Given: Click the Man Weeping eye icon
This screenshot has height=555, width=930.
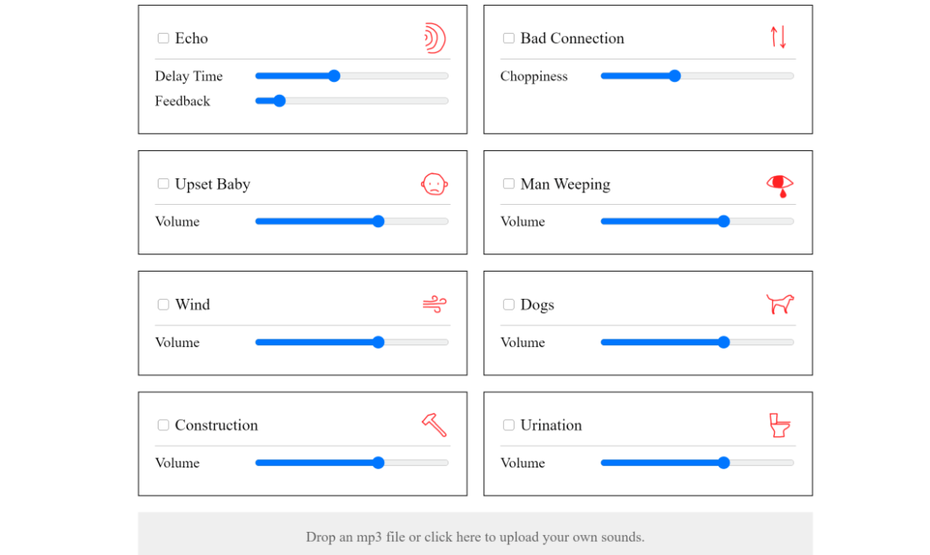Looking at the screenshot, I should click(x=780, y=186).
